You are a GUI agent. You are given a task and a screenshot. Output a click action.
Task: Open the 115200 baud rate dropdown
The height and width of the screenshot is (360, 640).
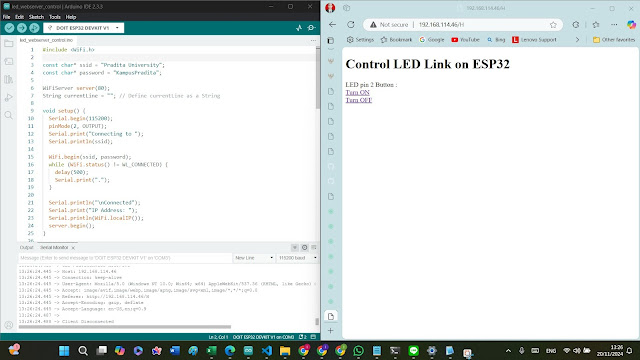[x=298, y=258]
